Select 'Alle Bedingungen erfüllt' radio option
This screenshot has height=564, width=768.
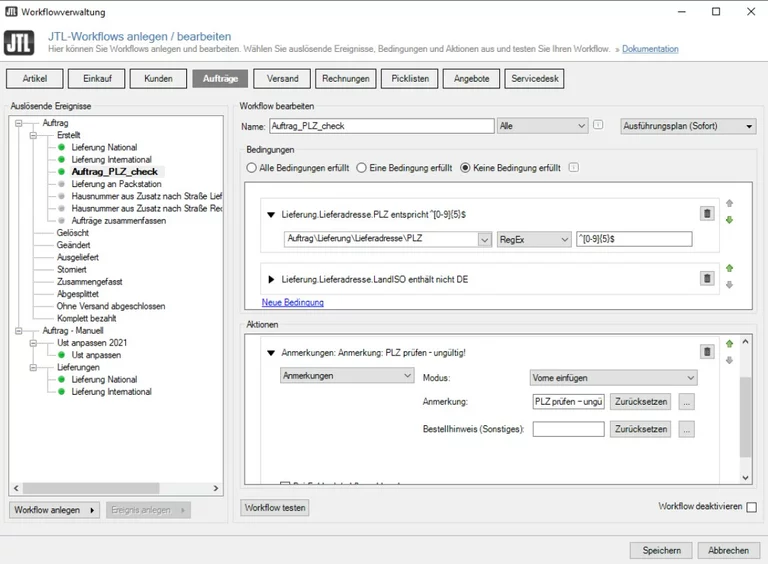(x=252, y=168)
